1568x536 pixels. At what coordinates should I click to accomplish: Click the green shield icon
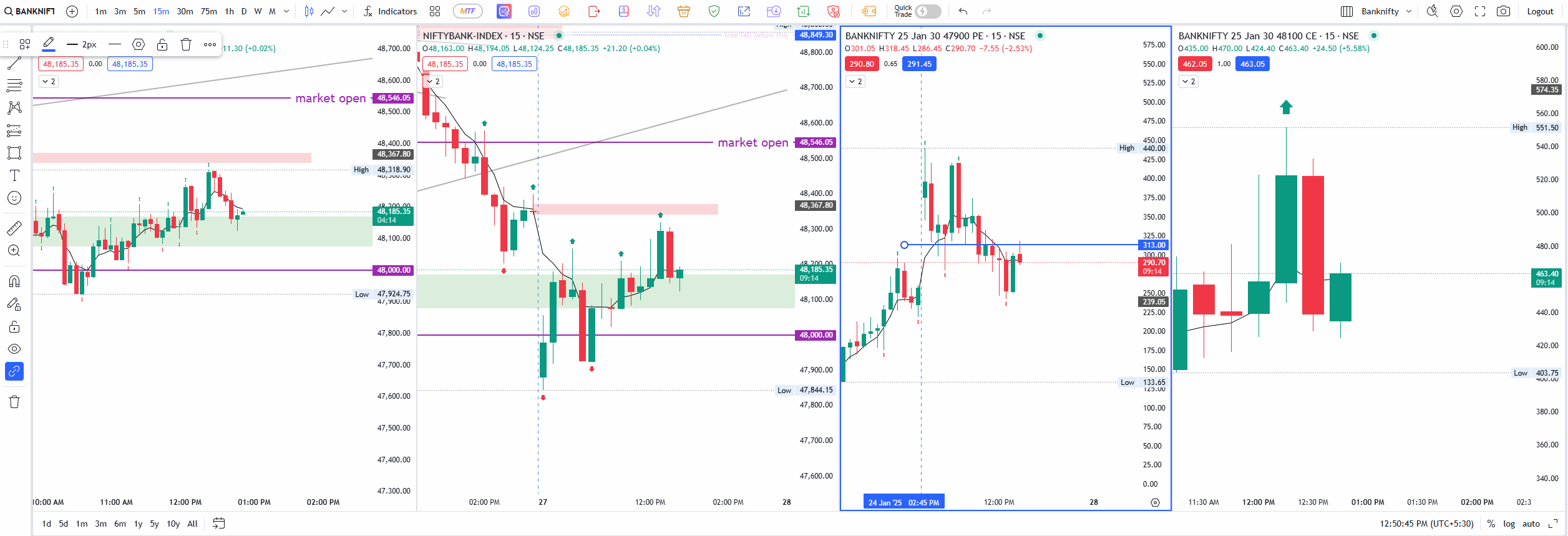pos(714,11)
